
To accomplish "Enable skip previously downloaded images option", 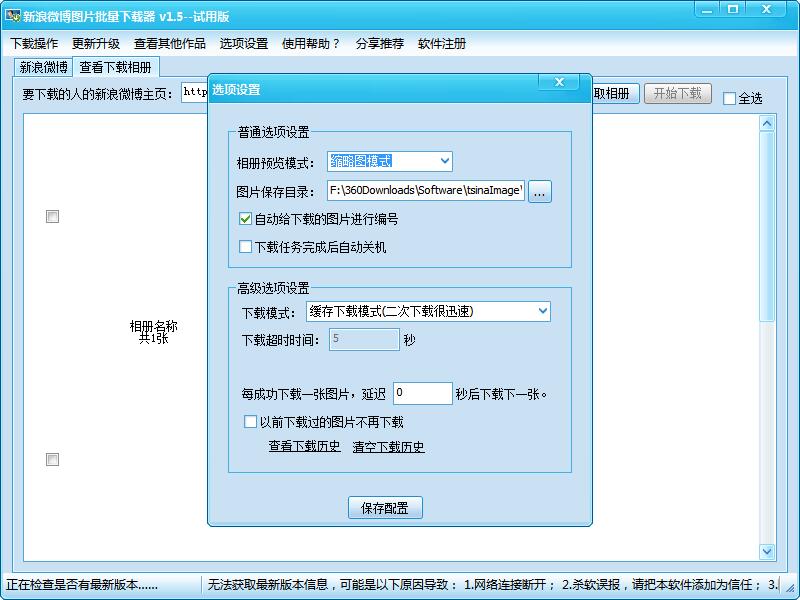I will [x=250, y=422].
